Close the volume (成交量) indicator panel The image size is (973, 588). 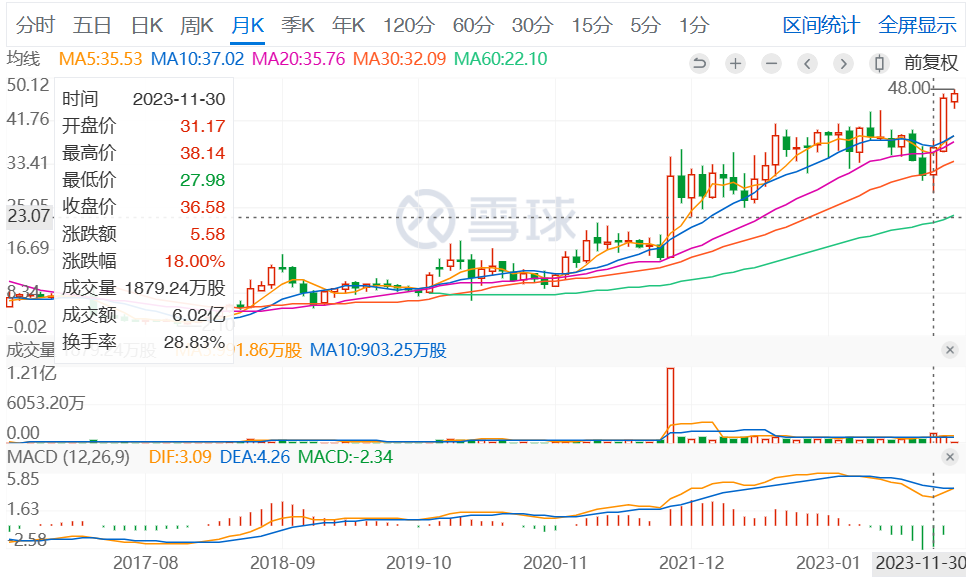[949, 350]
